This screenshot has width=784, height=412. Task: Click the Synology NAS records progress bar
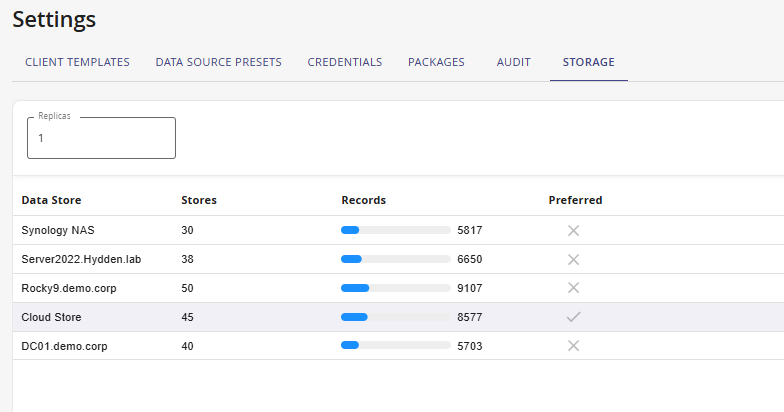(395, 230)
